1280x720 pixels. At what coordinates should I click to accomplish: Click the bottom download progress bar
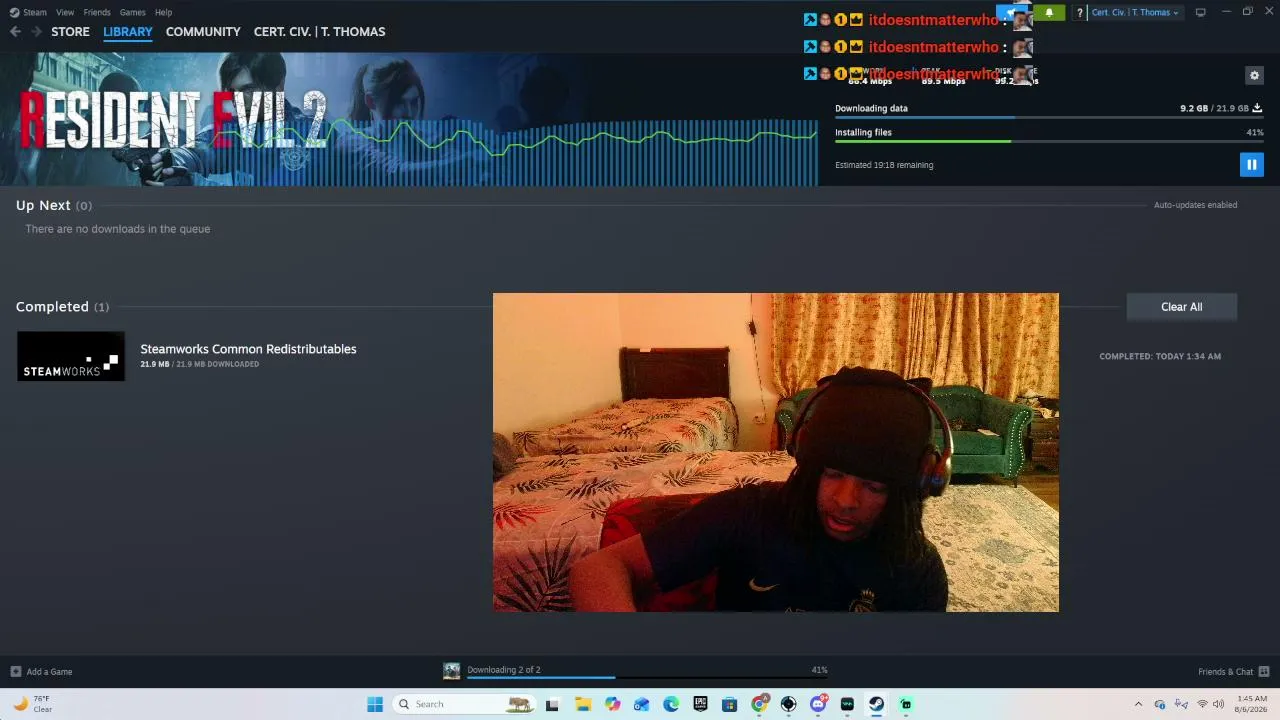coord(647,678)
